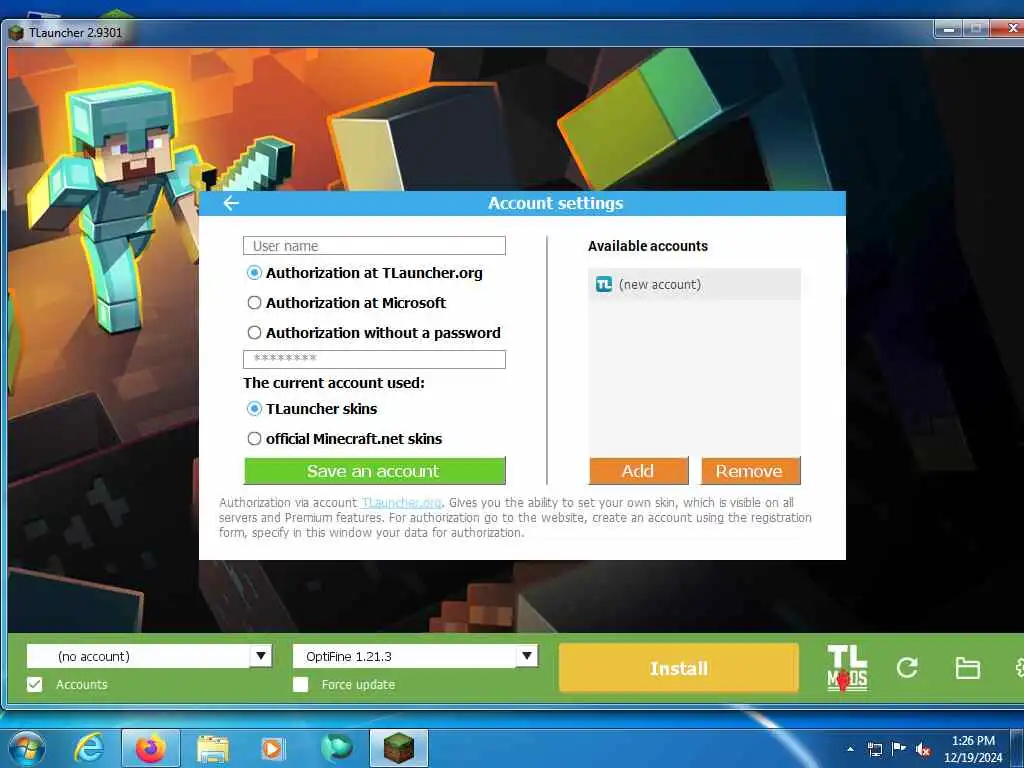This screenshot has height=768, width=1024.
Task: Open Windows Explorer from the taskbar
Action: 213,749
